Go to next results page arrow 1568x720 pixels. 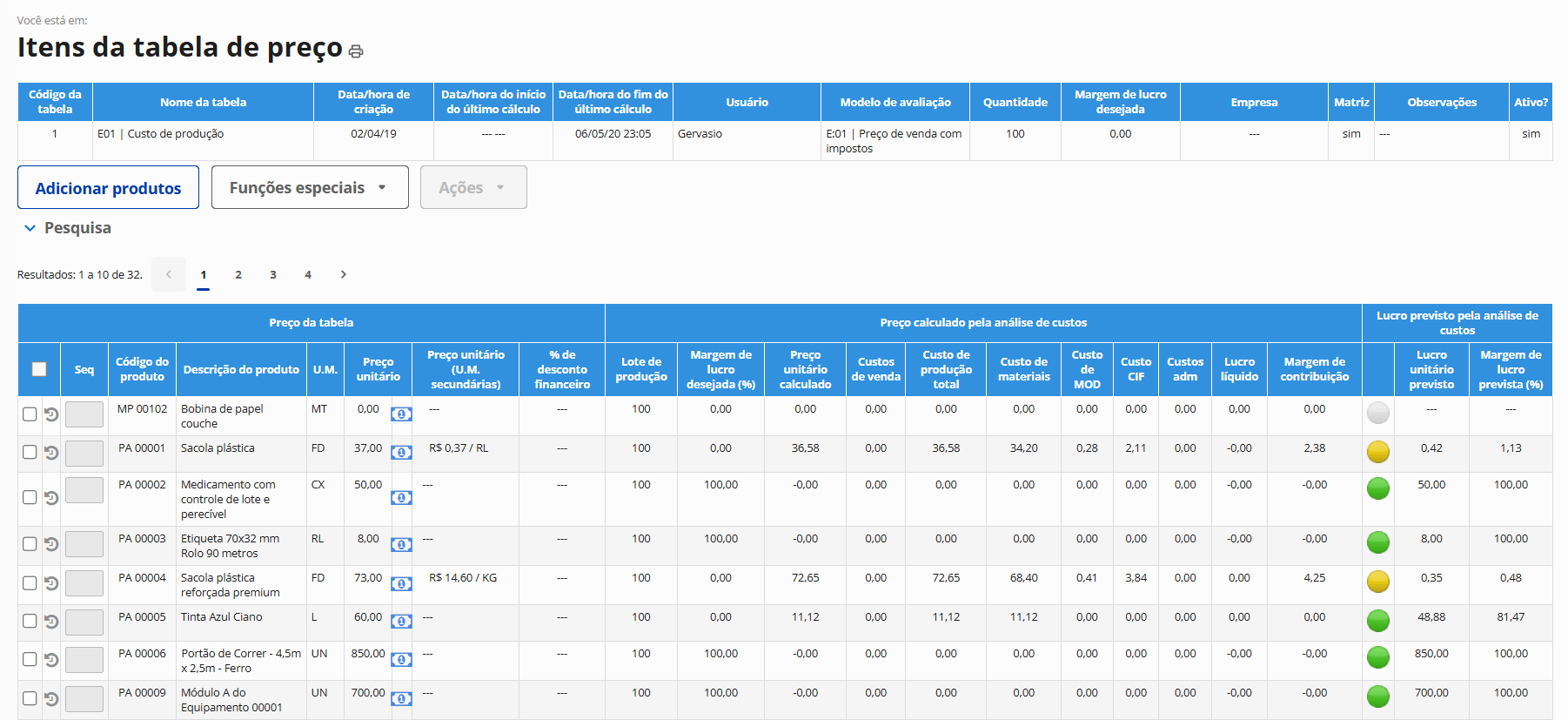click(343, 274)
